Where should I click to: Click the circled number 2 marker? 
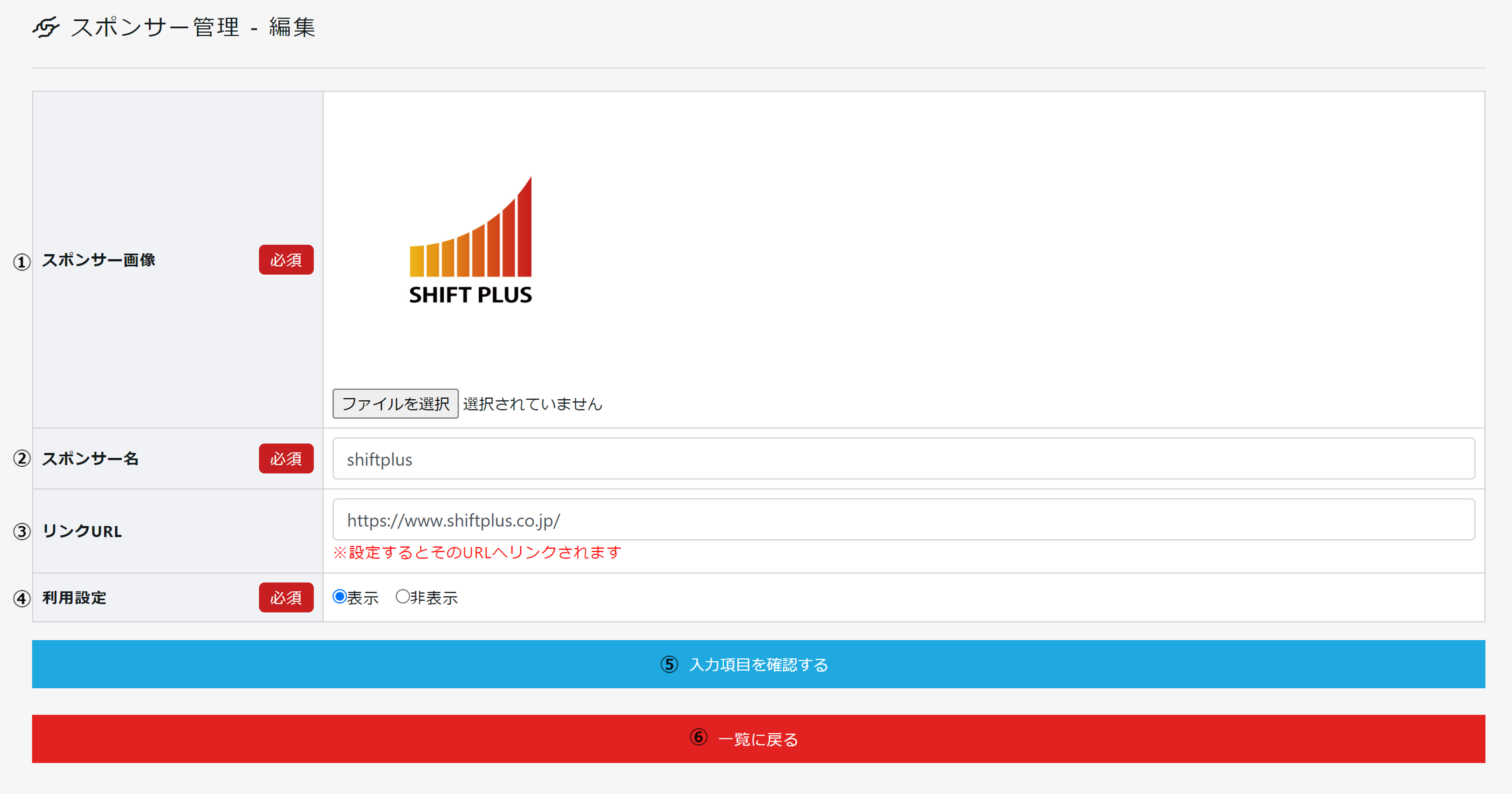(x=22, y=459)
